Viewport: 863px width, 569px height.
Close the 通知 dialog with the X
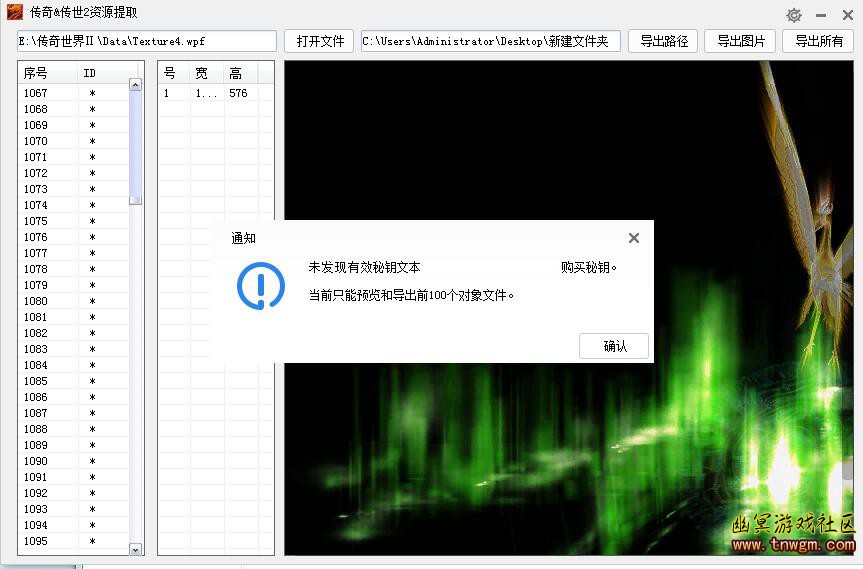[x=633, y=238]
